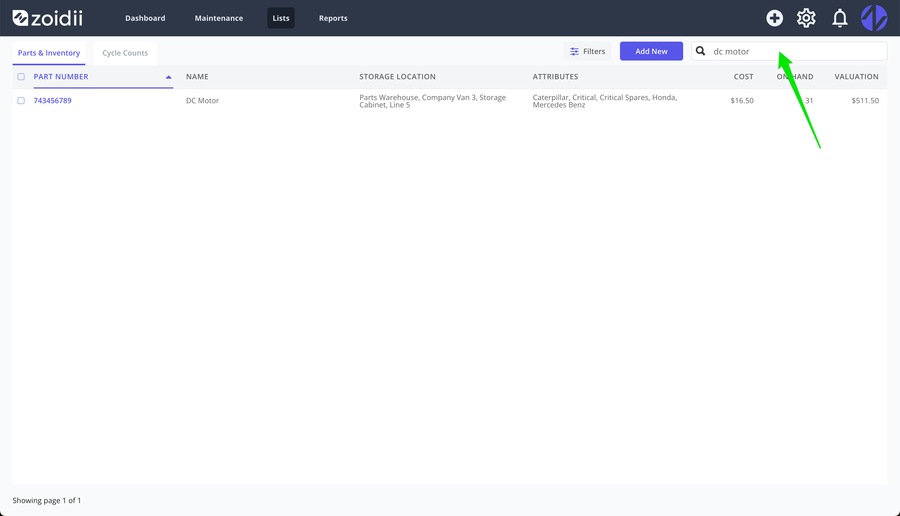Switch to the Cycle Counts tab
The image size is (900, 516).
pos(125,53)
